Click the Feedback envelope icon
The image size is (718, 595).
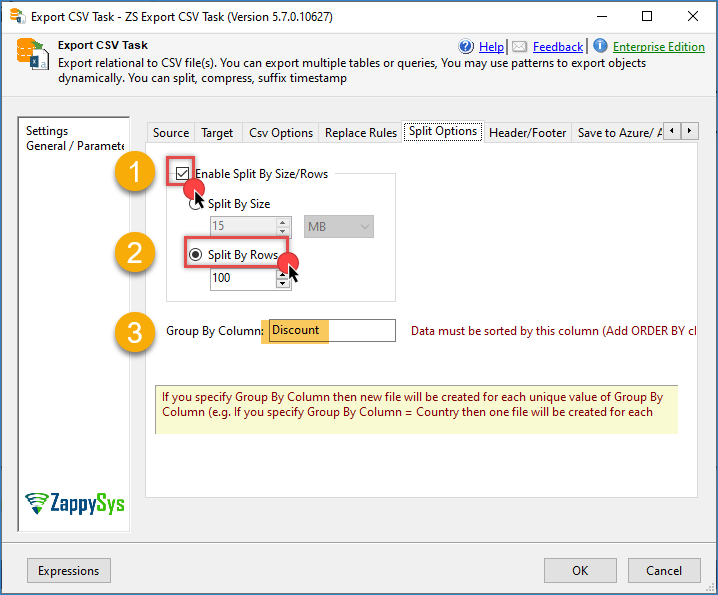pos(519,46)
